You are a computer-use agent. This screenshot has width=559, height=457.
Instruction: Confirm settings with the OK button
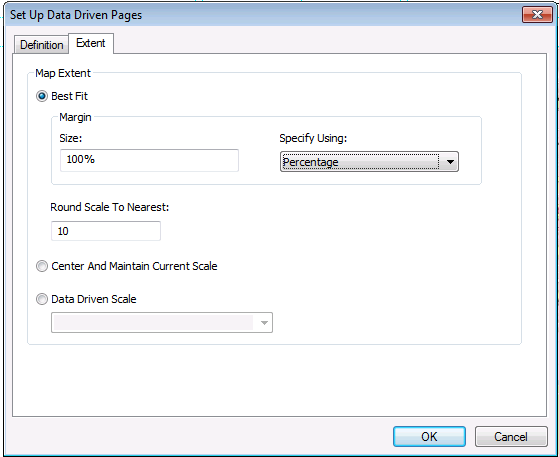(429, 436)
